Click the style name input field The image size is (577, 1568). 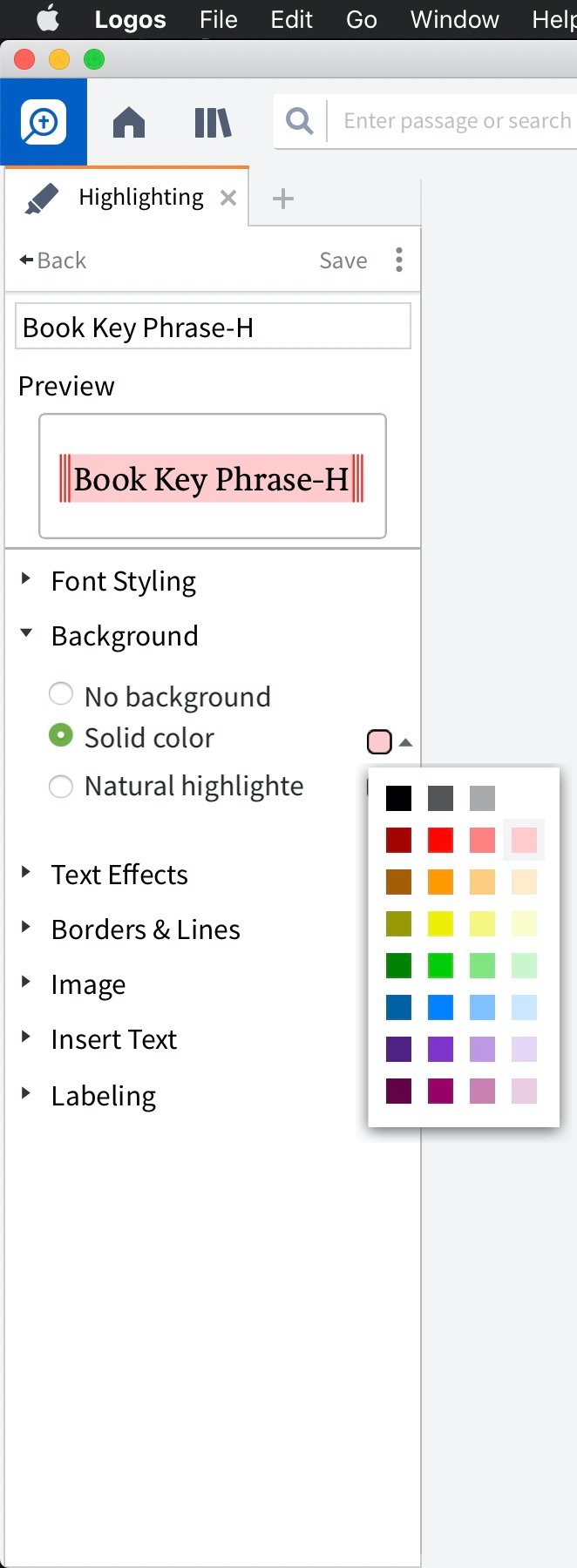(213, 327)
